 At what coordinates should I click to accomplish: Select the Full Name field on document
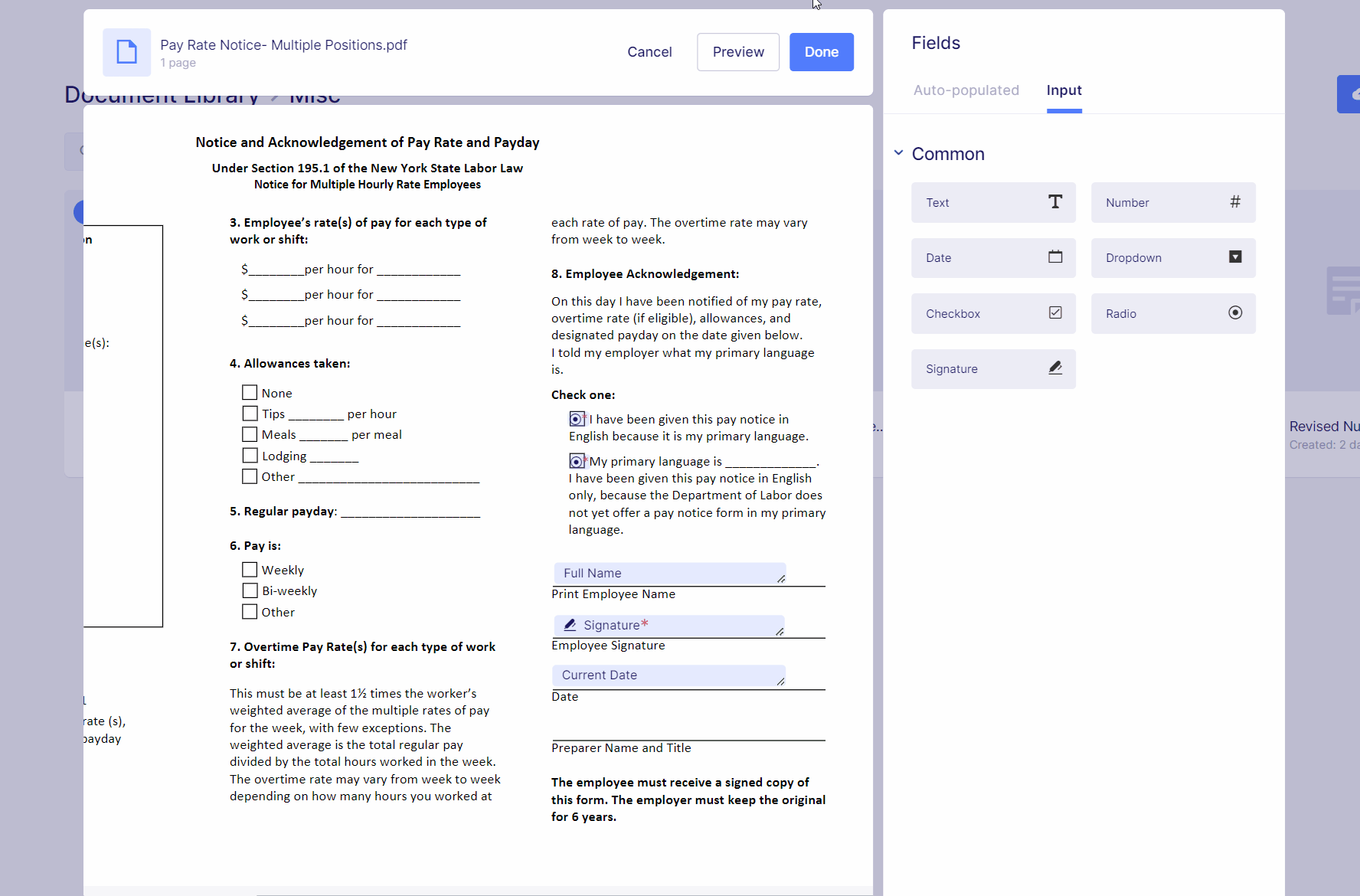point(669,573)
